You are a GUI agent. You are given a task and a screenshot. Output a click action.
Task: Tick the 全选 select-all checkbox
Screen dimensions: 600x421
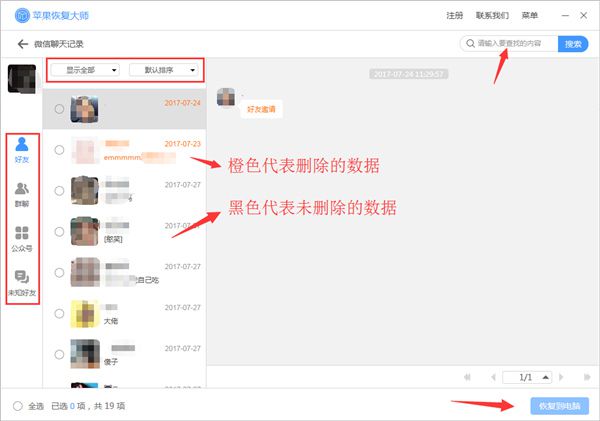(18, 406)
